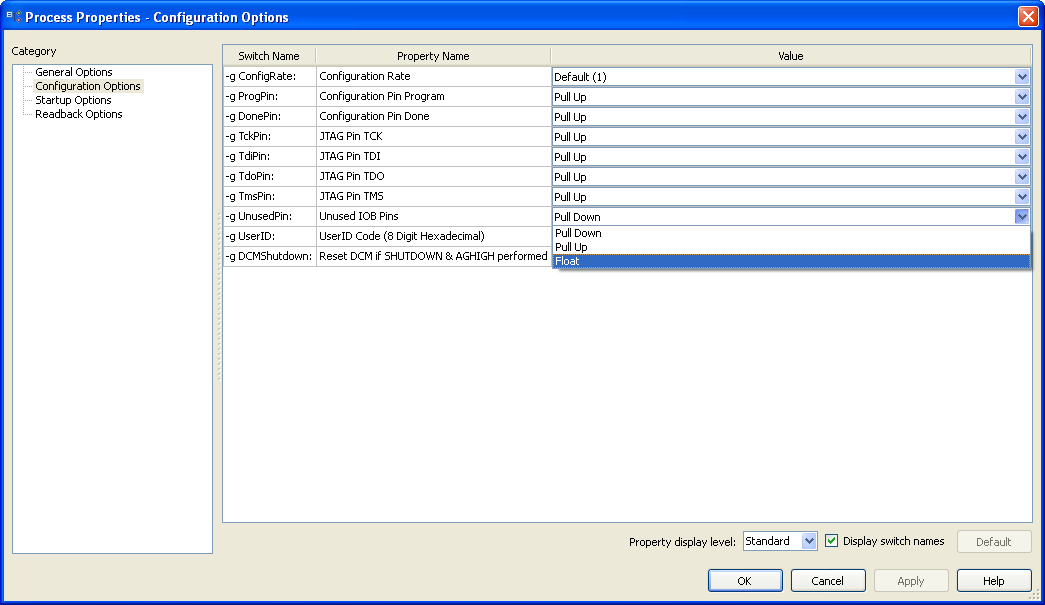Click 'Reset DCM if SHUTDOWN & AGHIGH performed' cell
Image resolution: width=1045 pixels, height=605 pixels.
click(433, 256)
